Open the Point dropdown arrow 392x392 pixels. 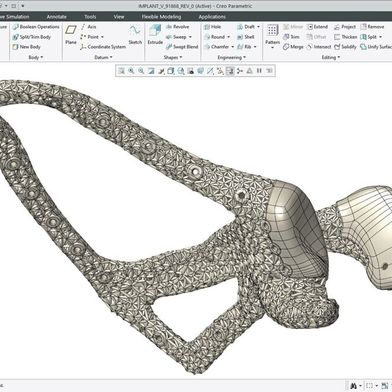point(102,37)
